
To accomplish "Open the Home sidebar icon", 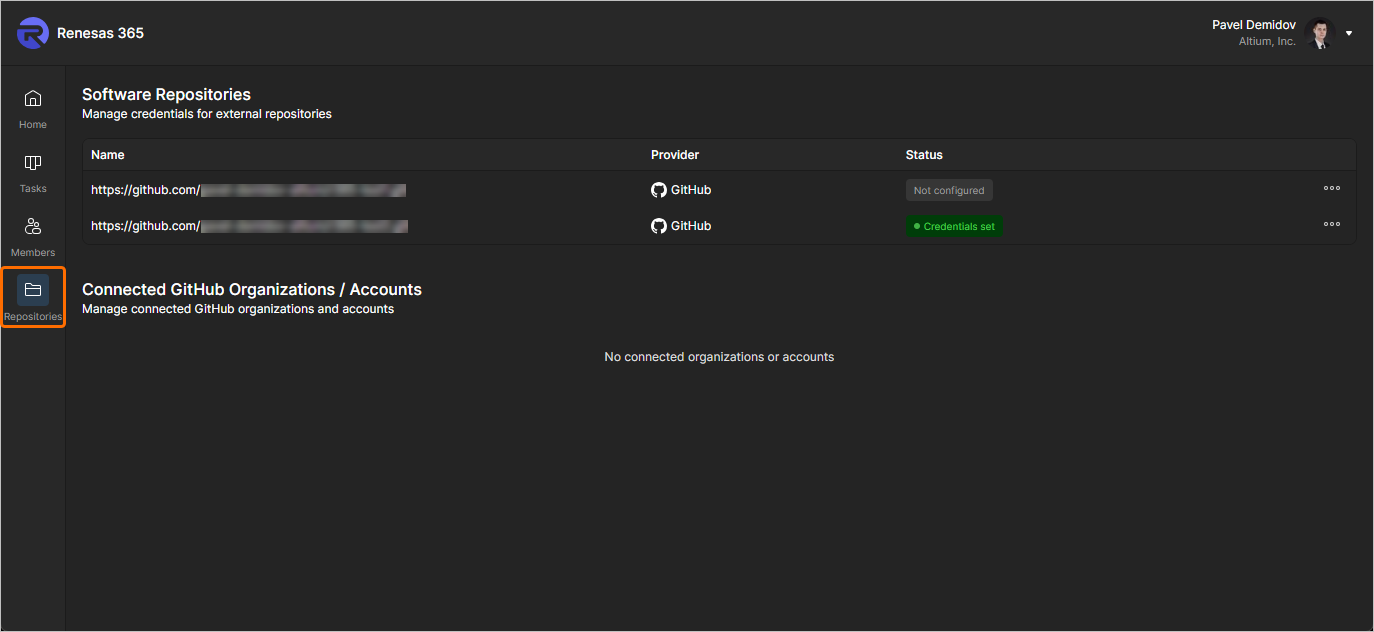I will pyautogui.click(x=33, y=99).
